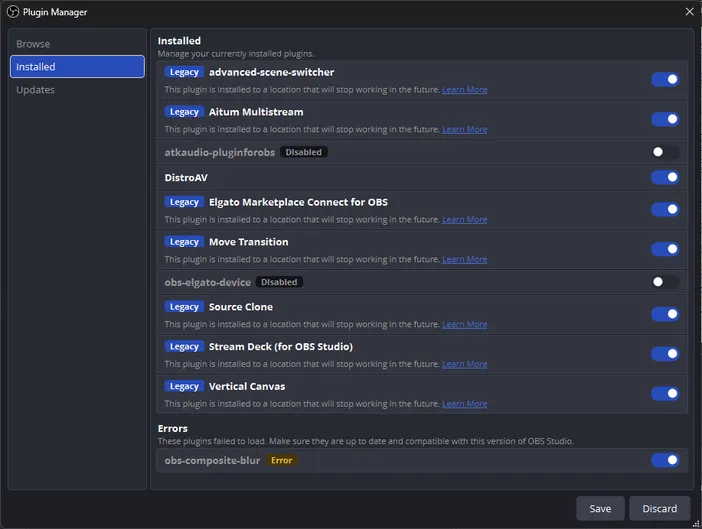Click the DistroAV plugin name
The height and width of the screenshot is (529, 702).
click(x=186, y=178)
